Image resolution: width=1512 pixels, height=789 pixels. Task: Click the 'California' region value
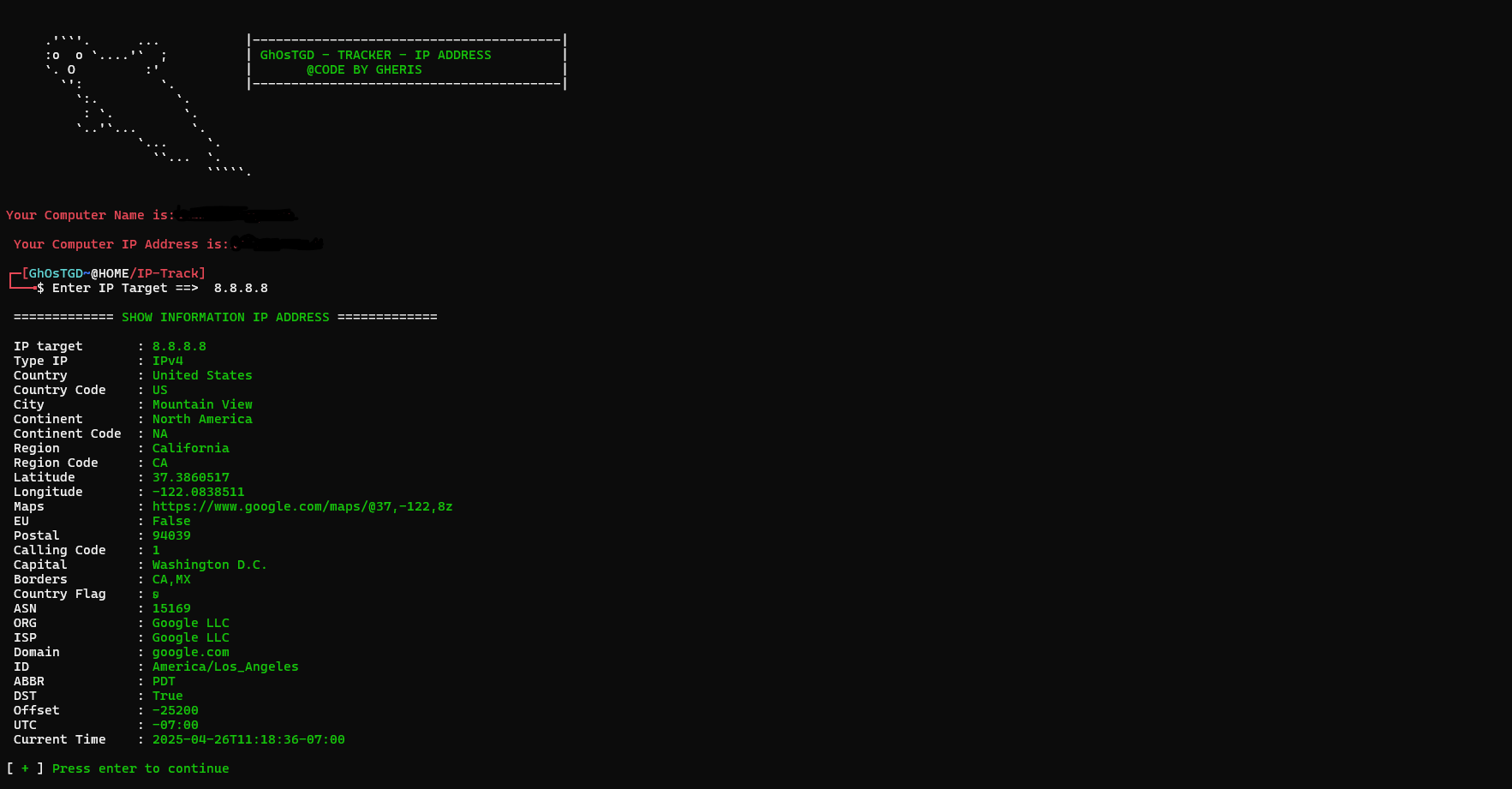(191, 448)
